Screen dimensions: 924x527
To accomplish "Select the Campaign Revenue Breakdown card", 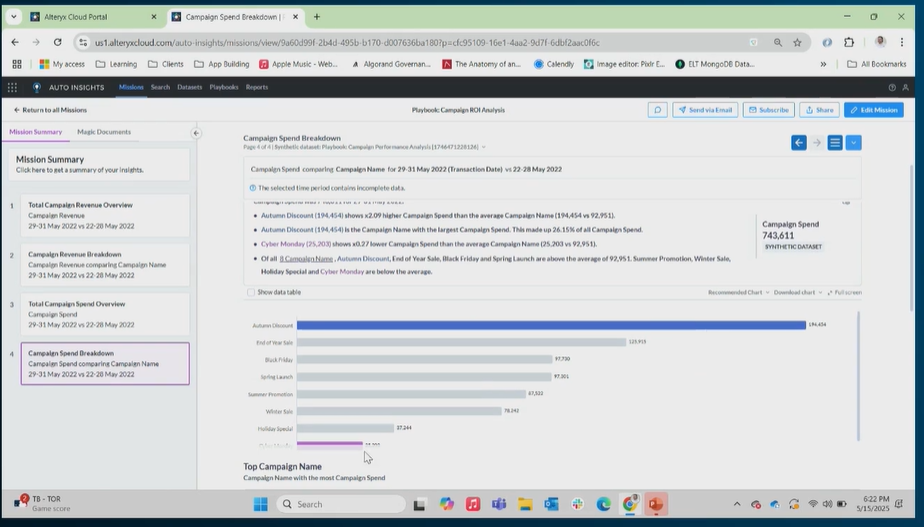I will 105,265.
